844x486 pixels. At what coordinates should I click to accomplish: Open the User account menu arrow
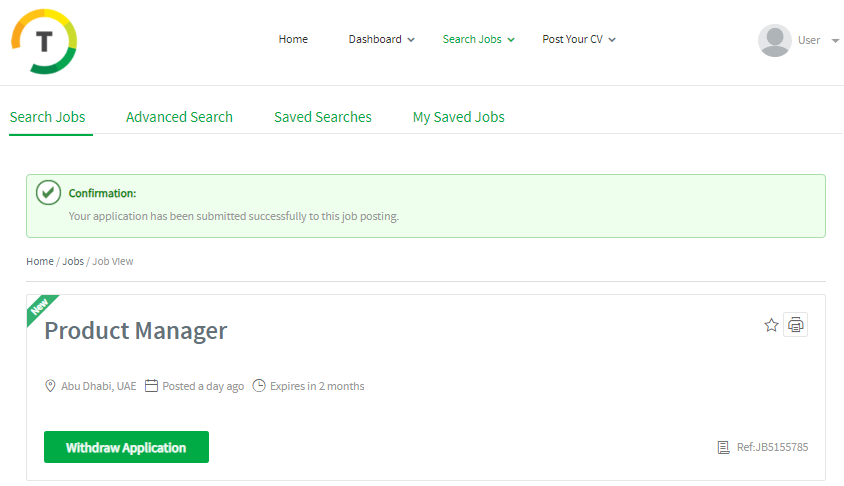tap(835, 41)
